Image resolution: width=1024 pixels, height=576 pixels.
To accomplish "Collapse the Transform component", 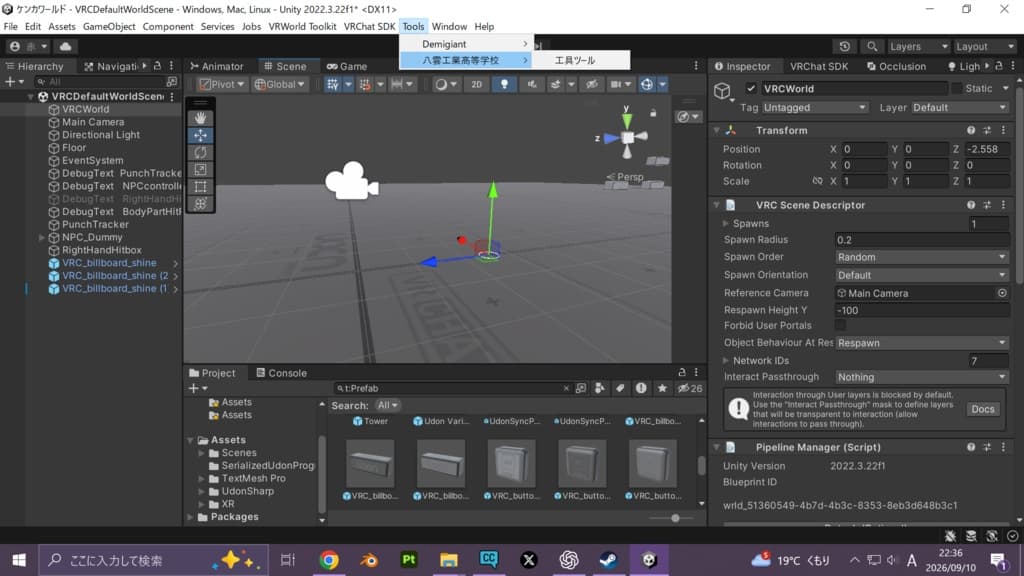I will pos(716,131).
